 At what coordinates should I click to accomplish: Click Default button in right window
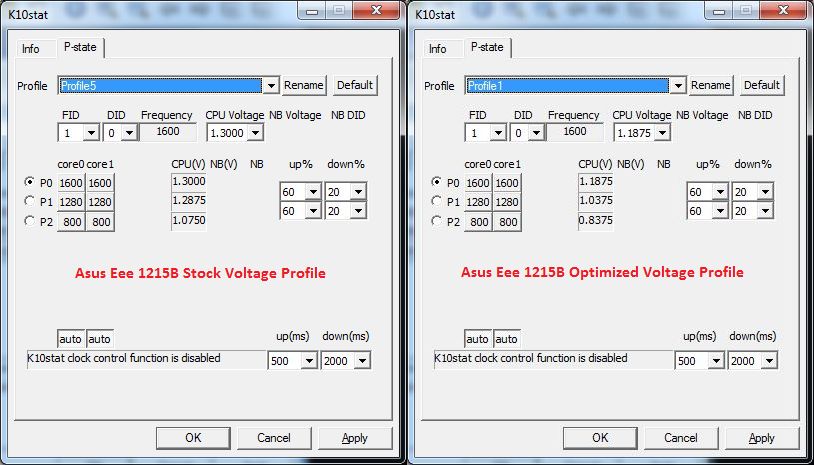(x=762, y=85)
